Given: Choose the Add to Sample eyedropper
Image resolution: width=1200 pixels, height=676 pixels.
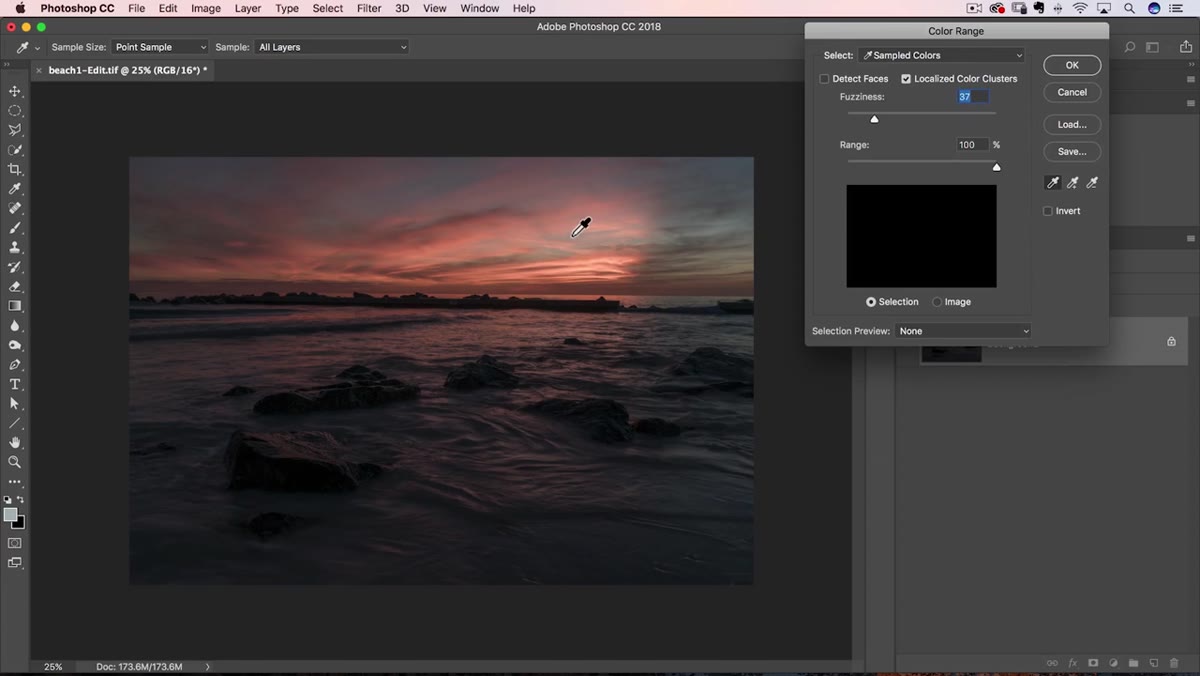Looking at the screenshot, I should click(1072, 183).
